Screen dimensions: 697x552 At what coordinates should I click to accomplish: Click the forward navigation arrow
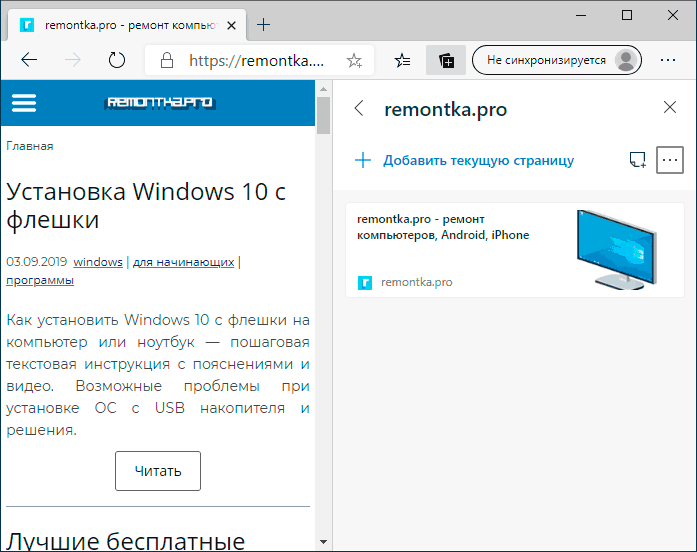(x=72, y=60)
